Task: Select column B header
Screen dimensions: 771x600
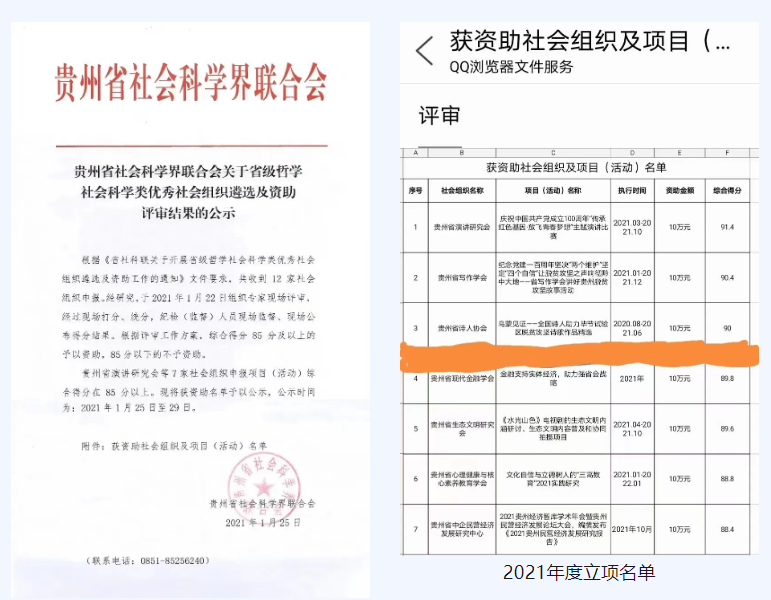Action: (x=461, y=153)
